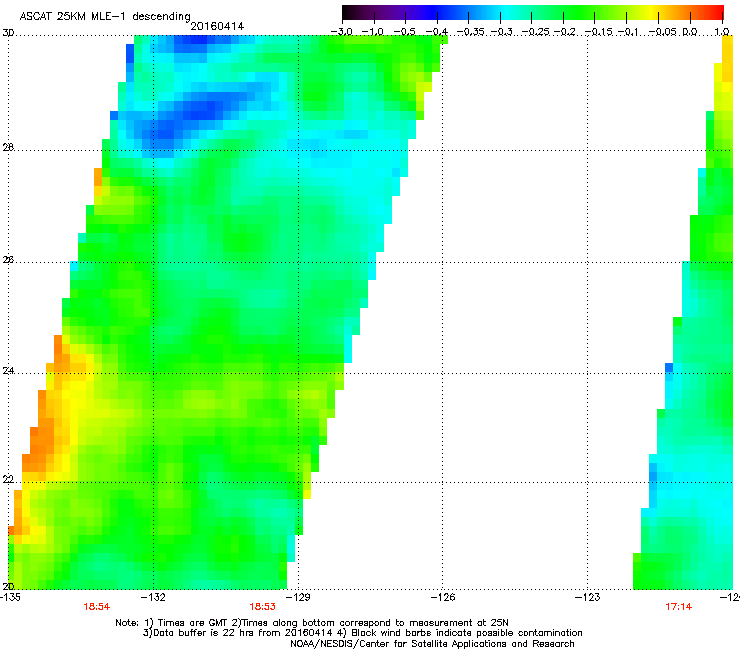Viewport: 740px width, 650px height.
Task: Click the latitude label 22
Action: tap(8, 479)
